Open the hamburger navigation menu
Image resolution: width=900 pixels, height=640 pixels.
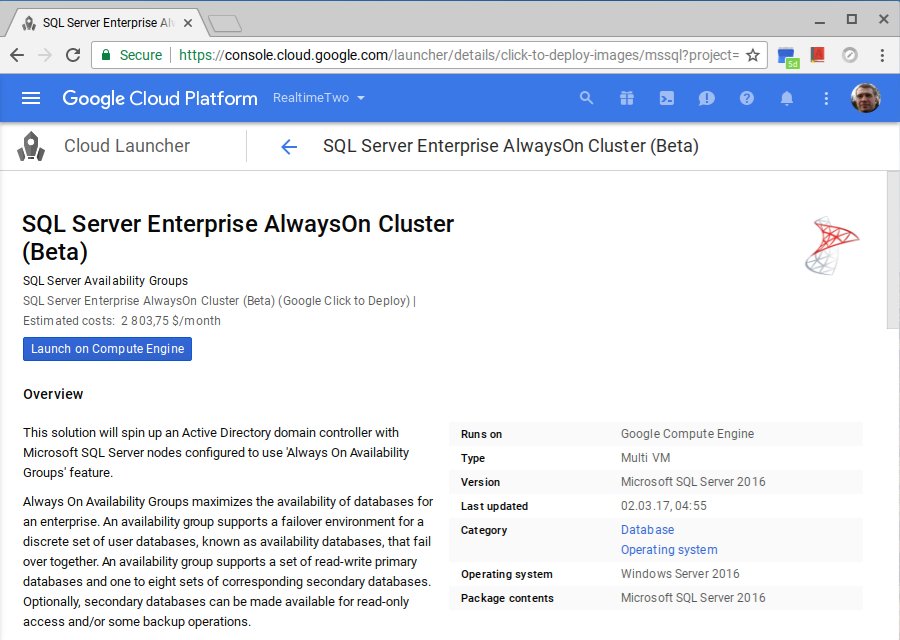pos(31,98)
